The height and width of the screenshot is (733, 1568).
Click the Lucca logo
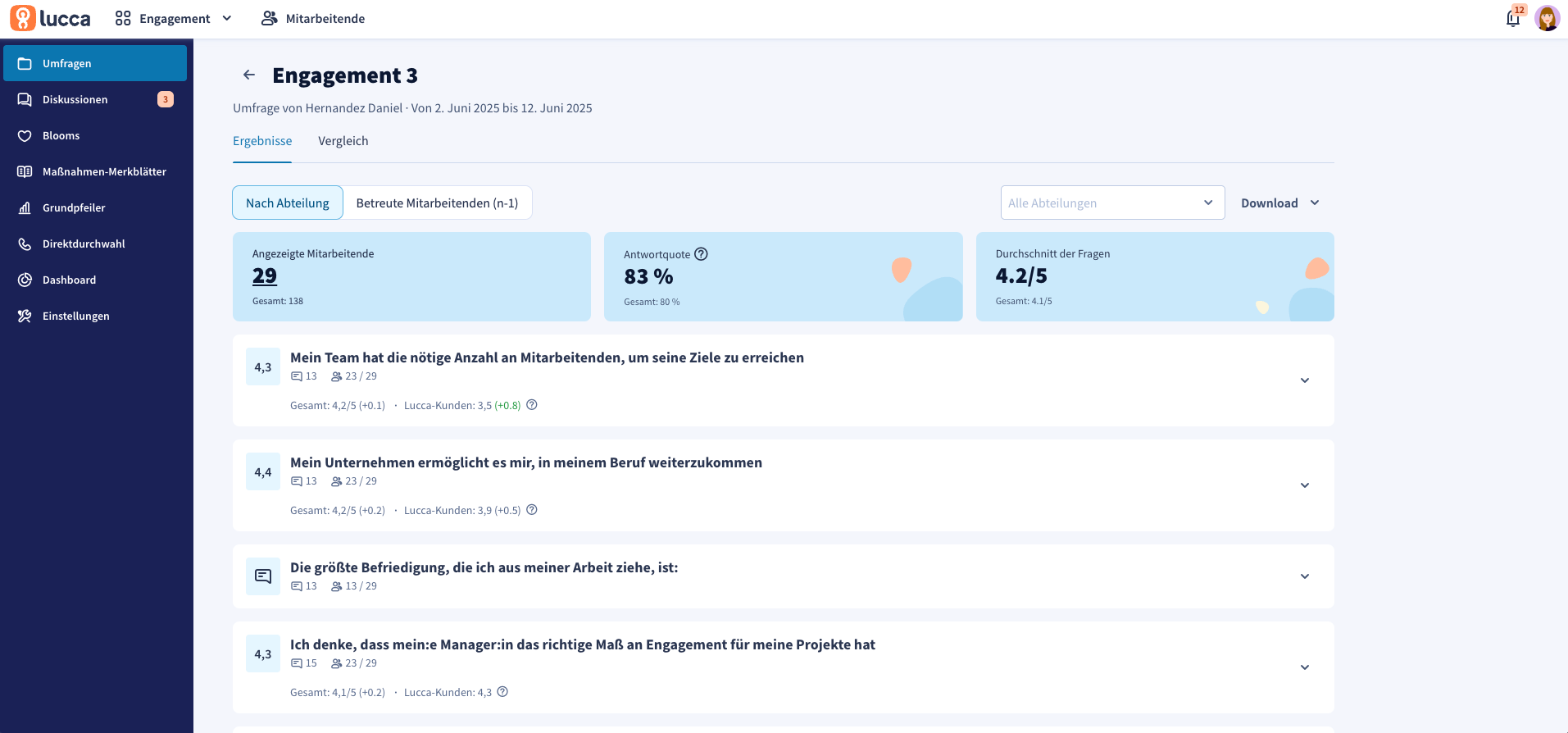click(51, 18)
